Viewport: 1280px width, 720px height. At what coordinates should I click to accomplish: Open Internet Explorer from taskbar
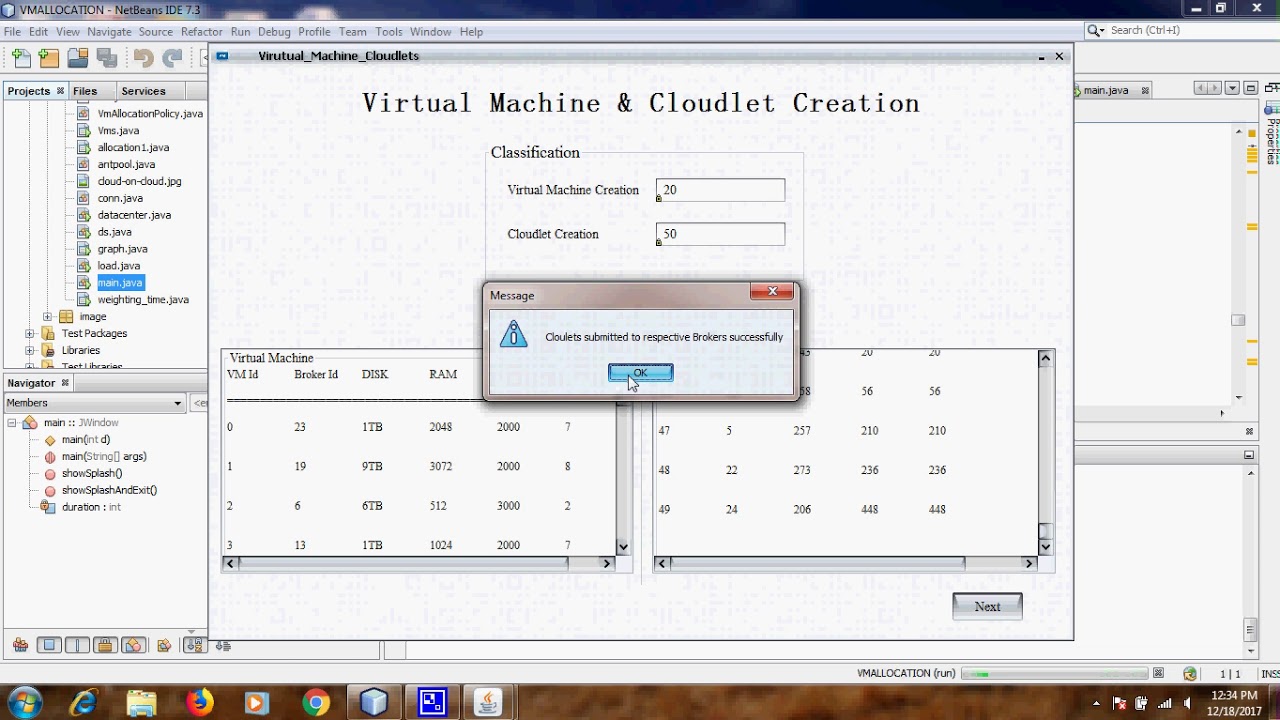84,703
